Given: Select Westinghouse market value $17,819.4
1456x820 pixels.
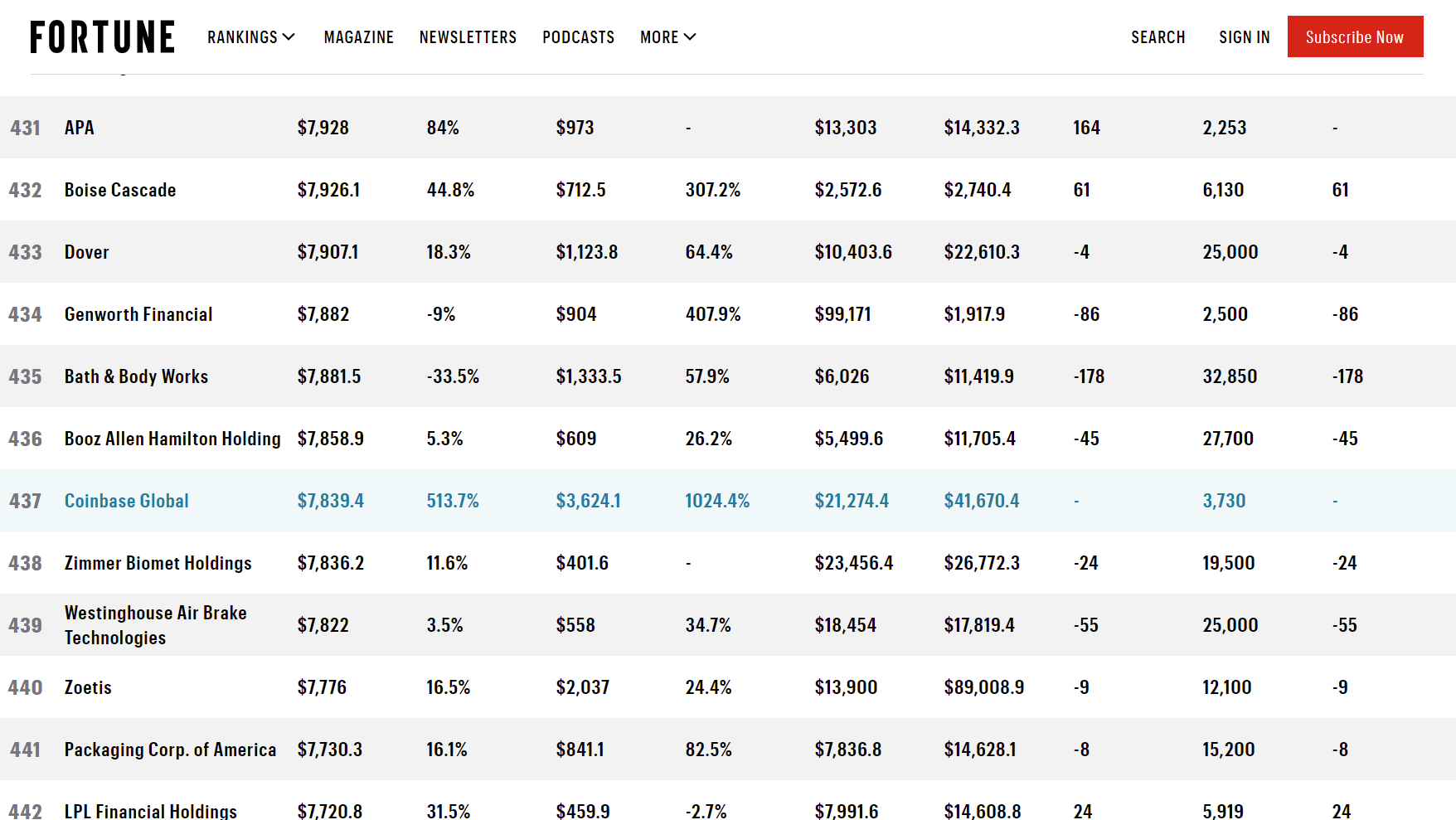Looking at the screenshot, I should [979, 625].
